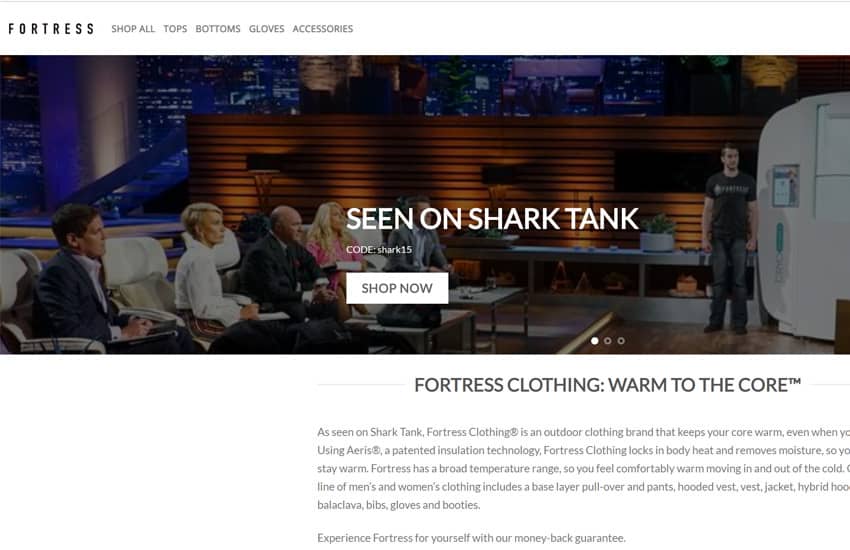Open the SHOP ALL menu item

click(x=133, y=29)
